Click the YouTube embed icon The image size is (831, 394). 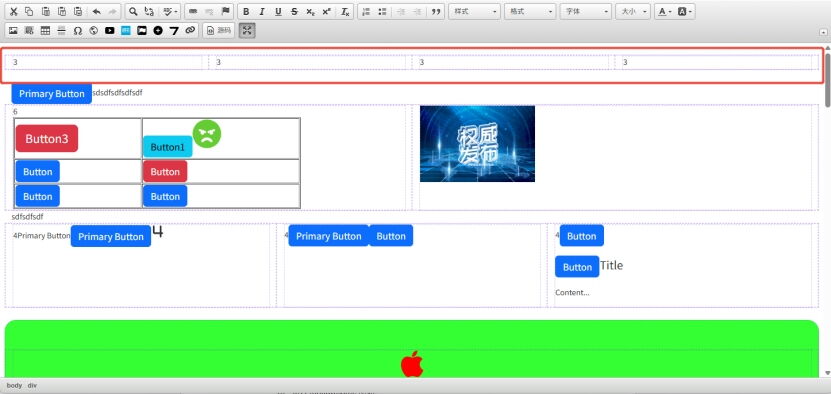[110, 31]
